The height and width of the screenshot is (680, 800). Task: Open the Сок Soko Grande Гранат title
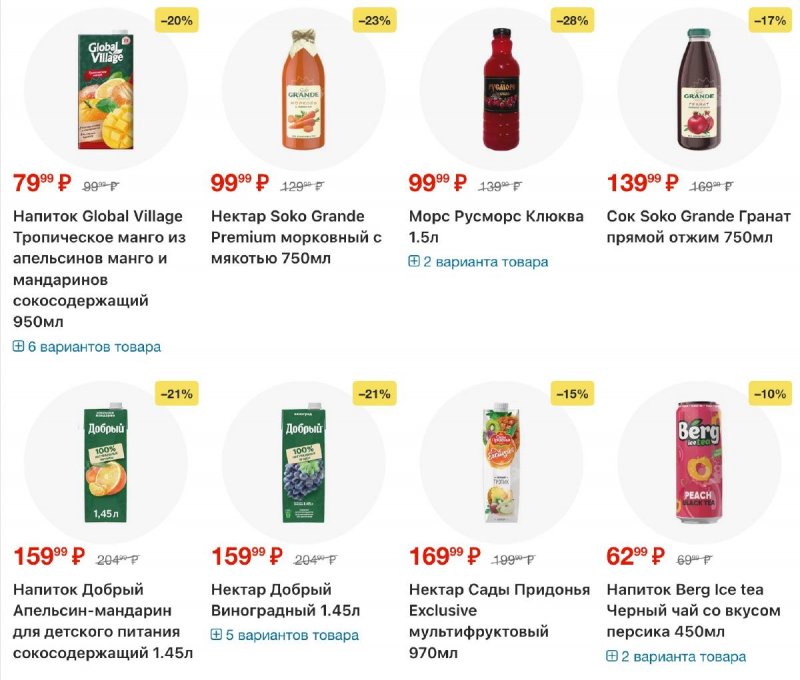coord(698,227)
